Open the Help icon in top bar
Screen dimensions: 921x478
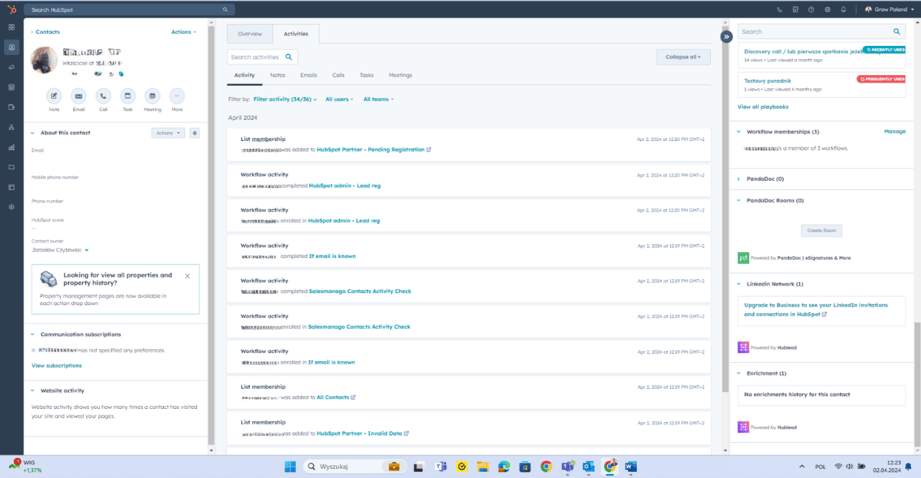(x=811, y=9)
